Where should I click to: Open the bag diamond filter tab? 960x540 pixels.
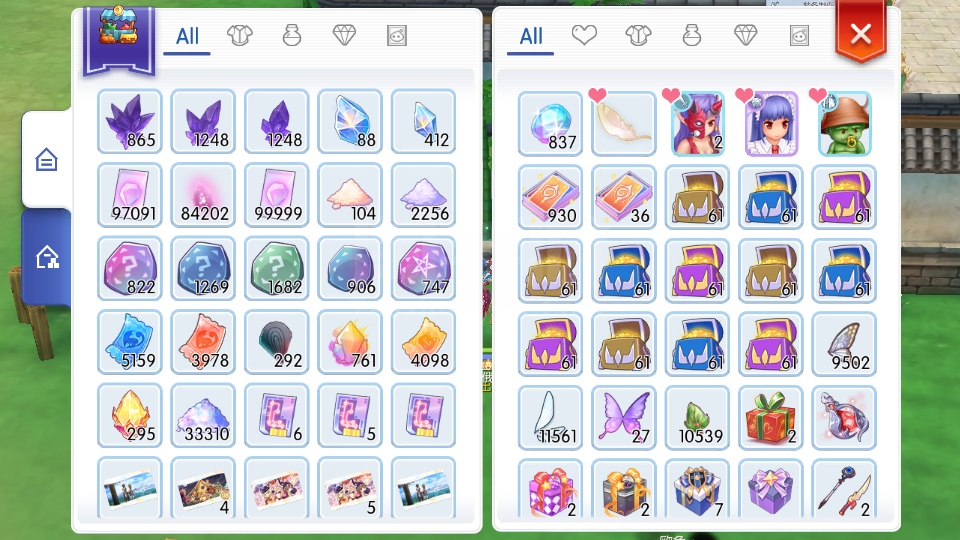[x=746, y=36]
